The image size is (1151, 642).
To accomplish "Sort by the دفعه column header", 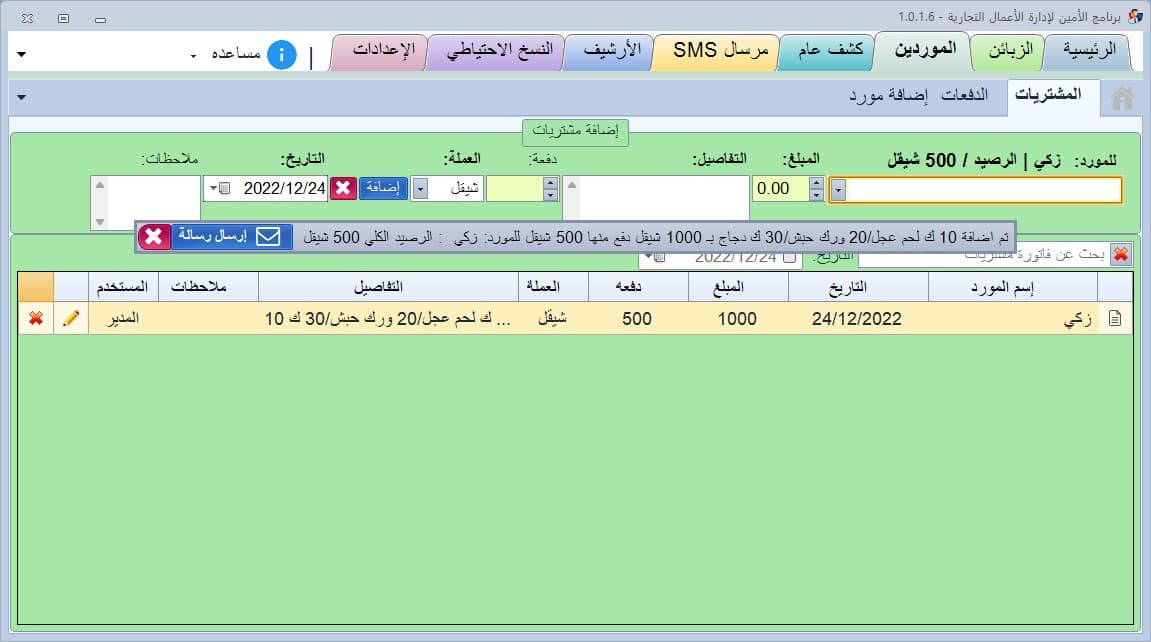I will (x=638, y=287).
